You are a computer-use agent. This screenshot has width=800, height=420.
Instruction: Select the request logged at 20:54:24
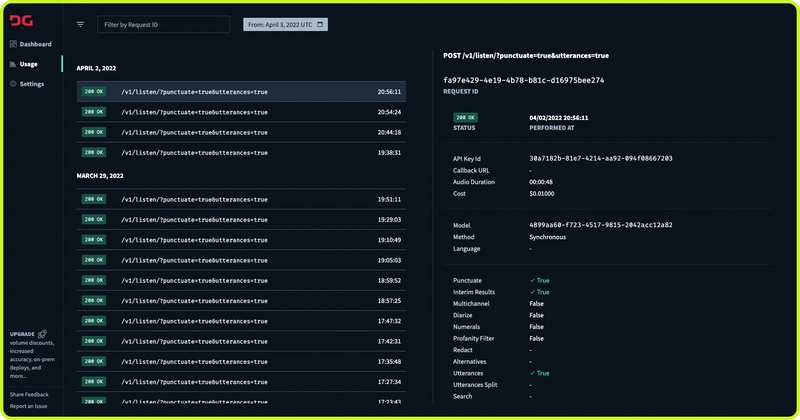click(241, 112)
